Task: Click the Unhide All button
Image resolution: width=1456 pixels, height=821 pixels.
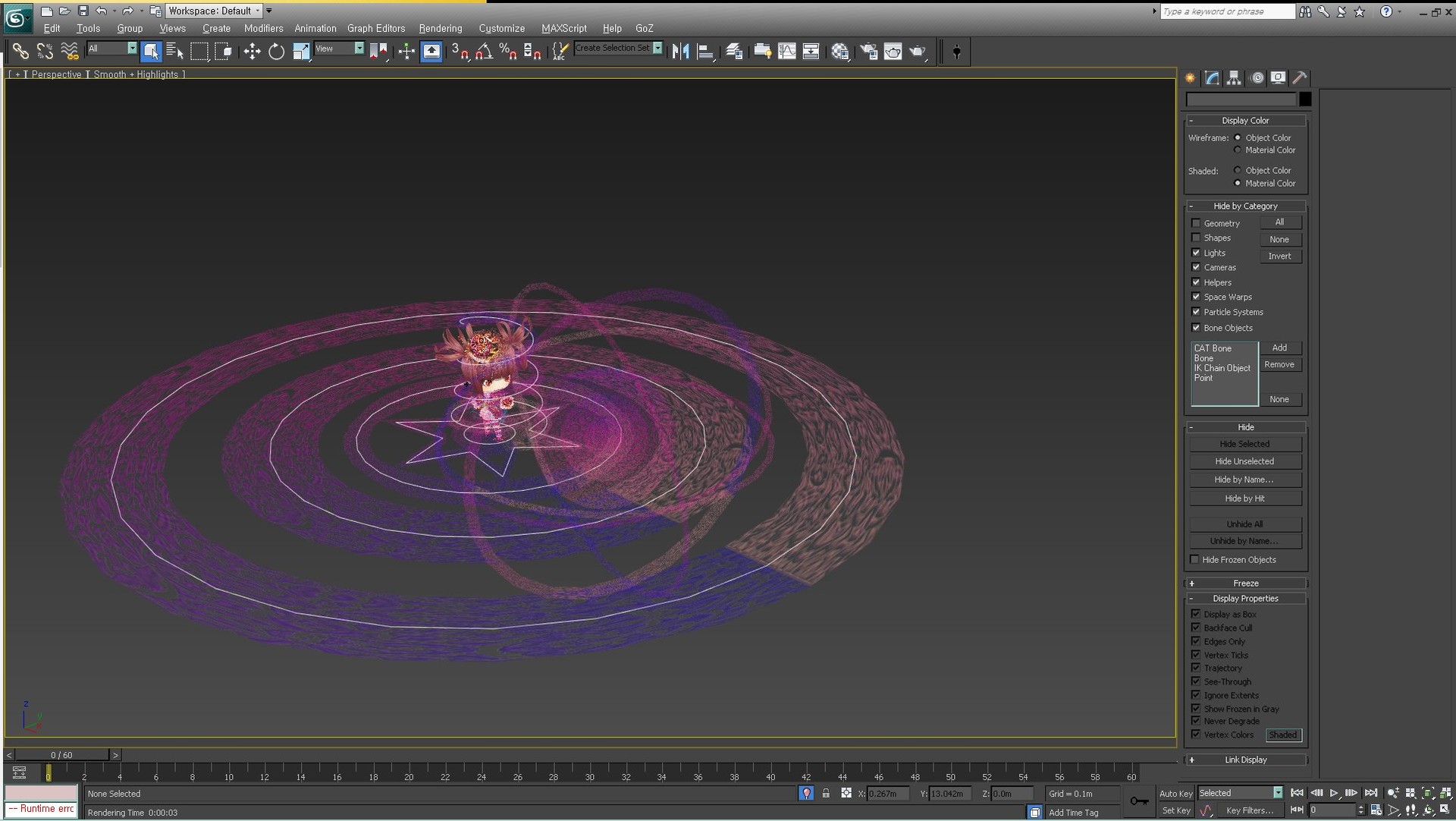Action: pos(1244,524)
